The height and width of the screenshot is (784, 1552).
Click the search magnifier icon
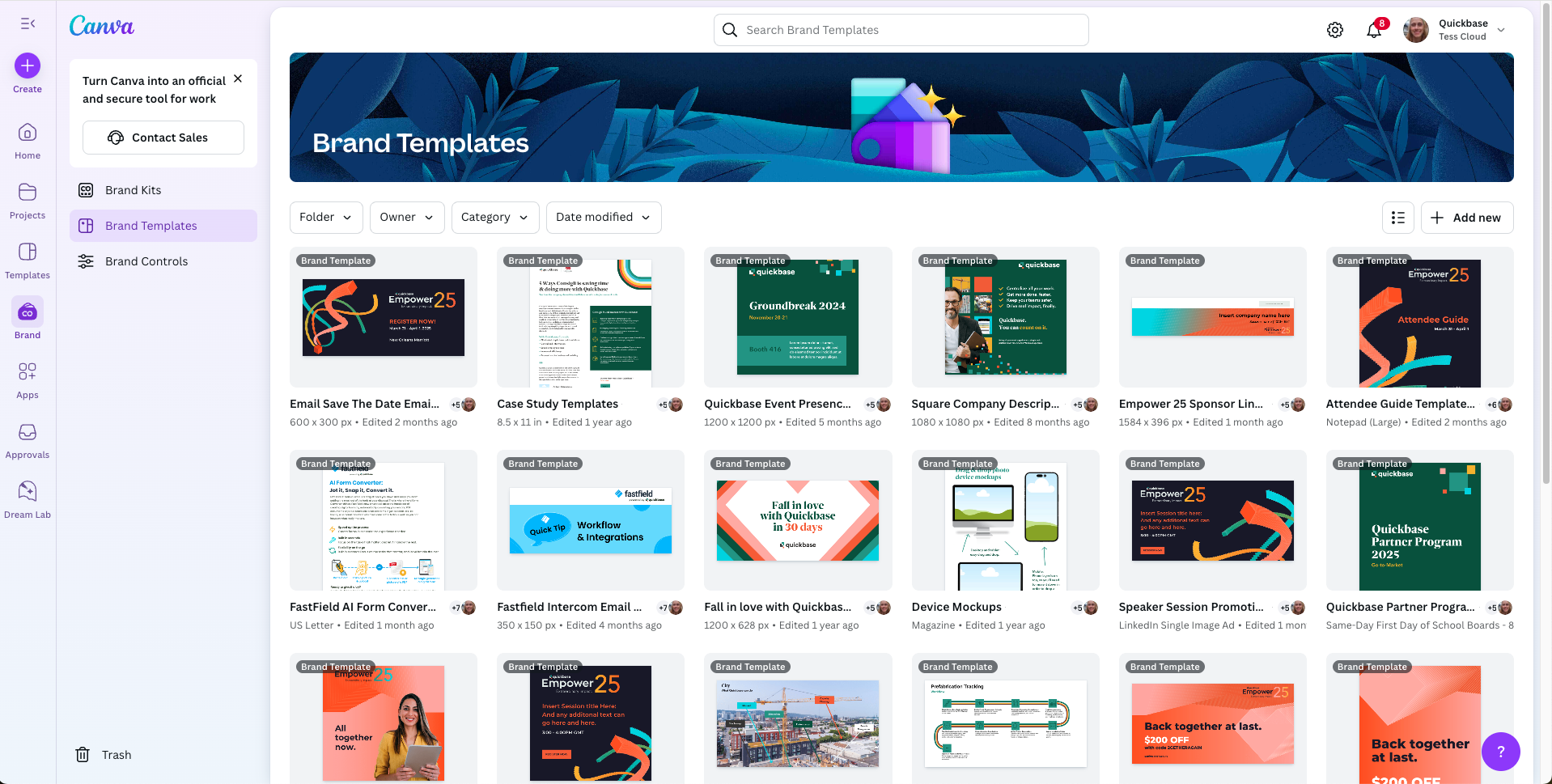tap(730, 30)
